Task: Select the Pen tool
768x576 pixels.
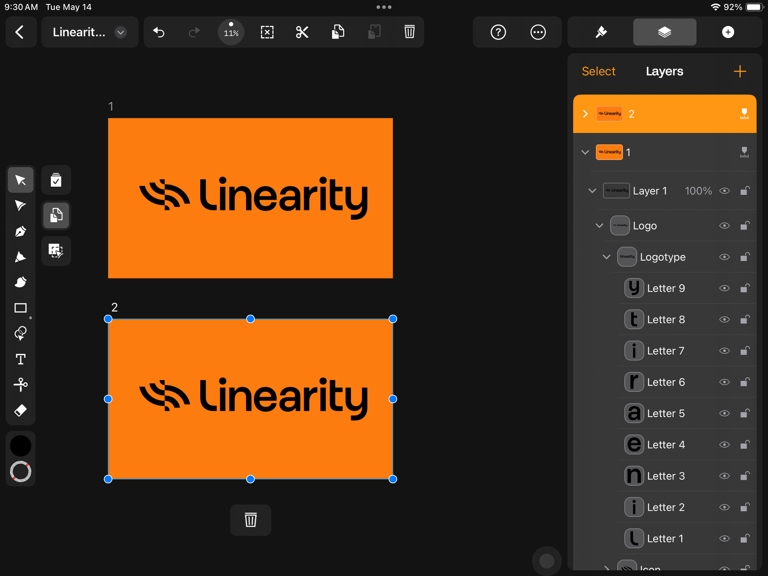Action: [x=20, y=231]
